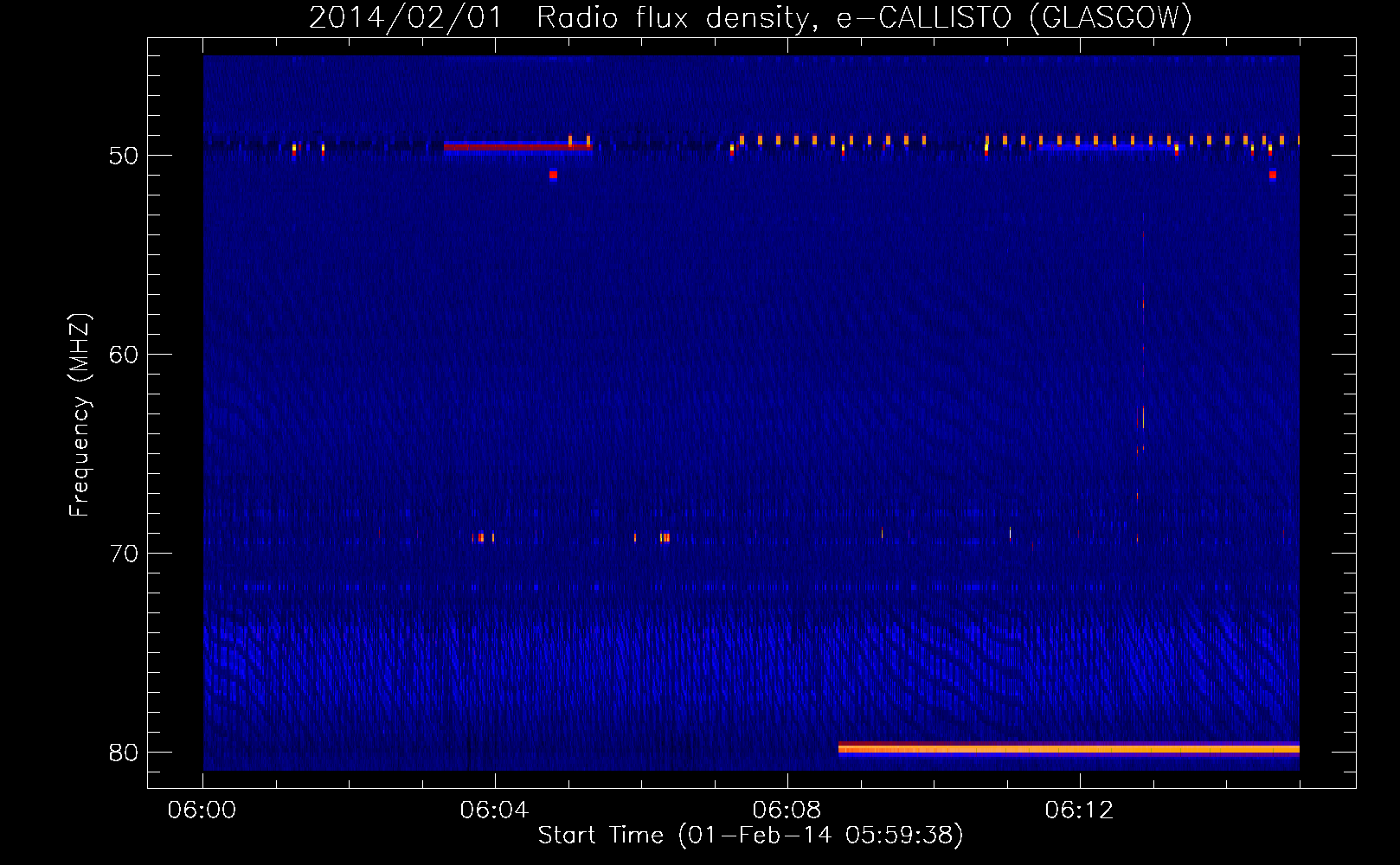Screen dimensions: 1400x865
Task: Click the plot title '2014/02/01 Radio flux density'
Action: 562,18
